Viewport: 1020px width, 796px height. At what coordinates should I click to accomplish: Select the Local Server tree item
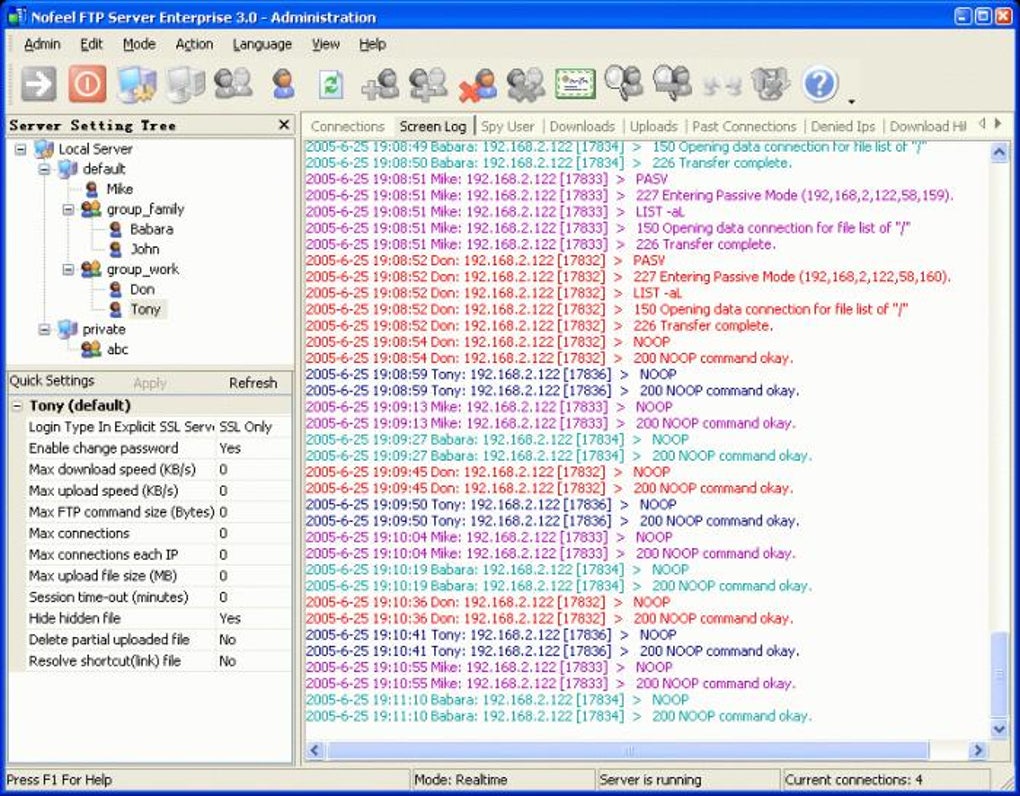coord(95,149)
